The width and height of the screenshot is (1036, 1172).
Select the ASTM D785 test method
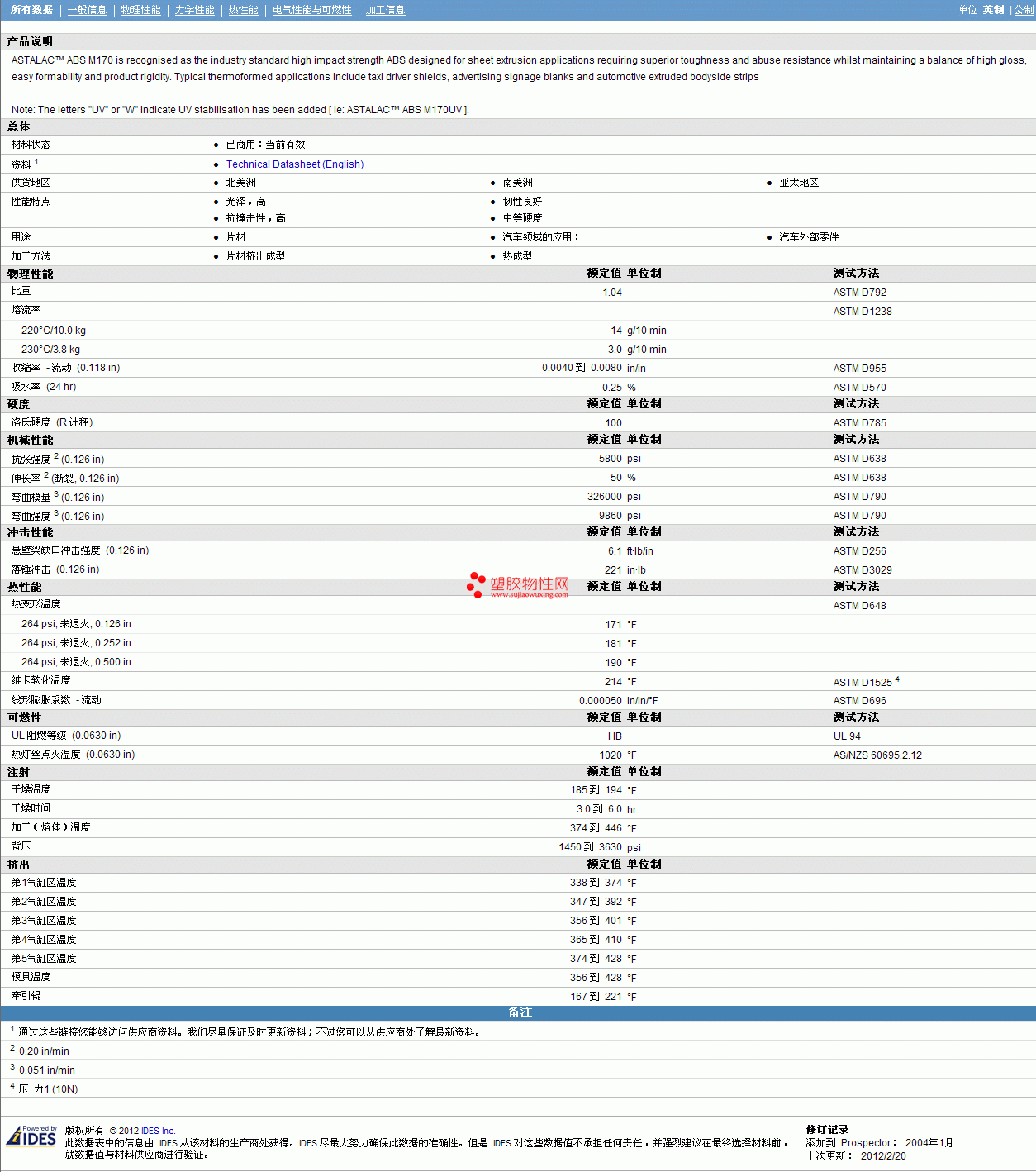(x=860, y=423)
